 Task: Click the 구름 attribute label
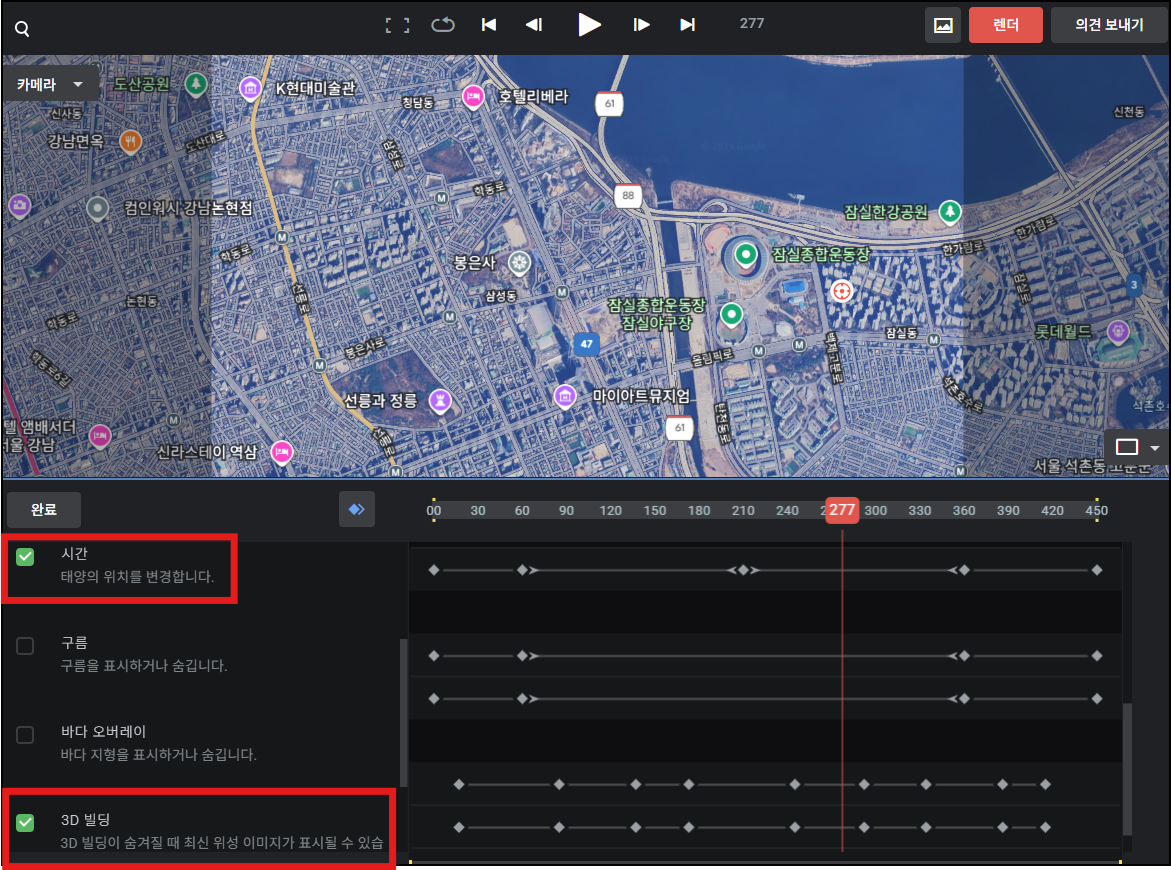tap(75, 642)
